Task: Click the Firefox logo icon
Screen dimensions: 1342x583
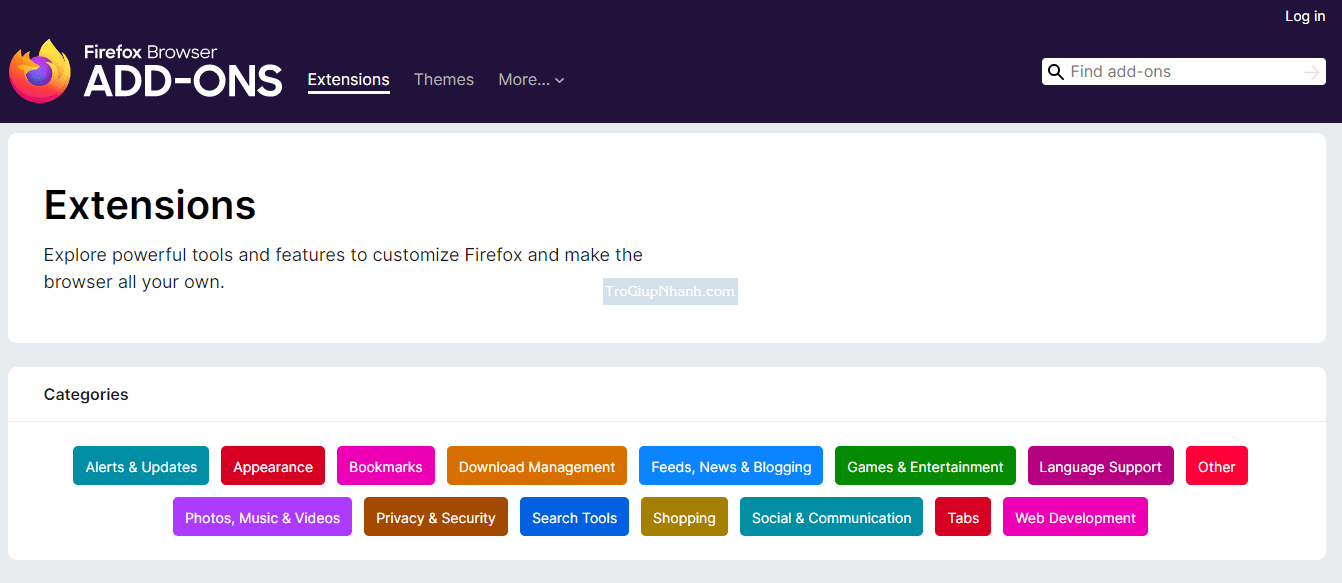Action: point(40,72)
